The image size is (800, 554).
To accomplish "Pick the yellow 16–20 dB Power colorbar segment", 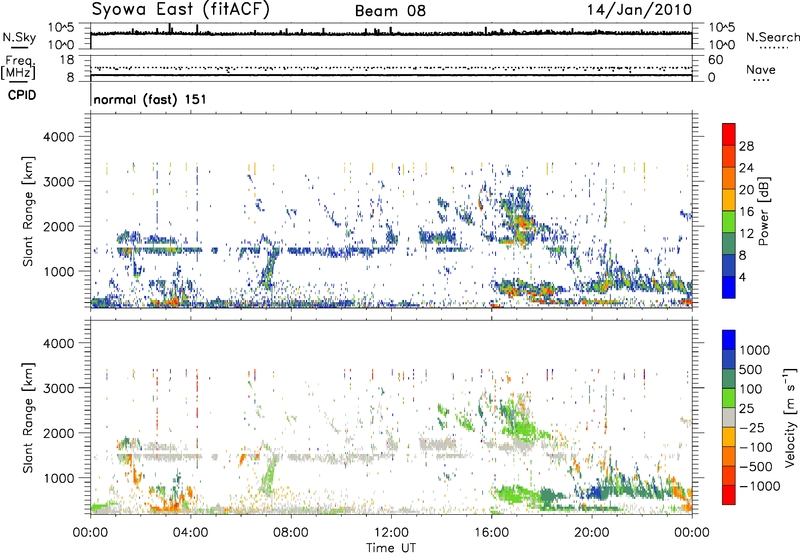I will click(x=729, y=200).
